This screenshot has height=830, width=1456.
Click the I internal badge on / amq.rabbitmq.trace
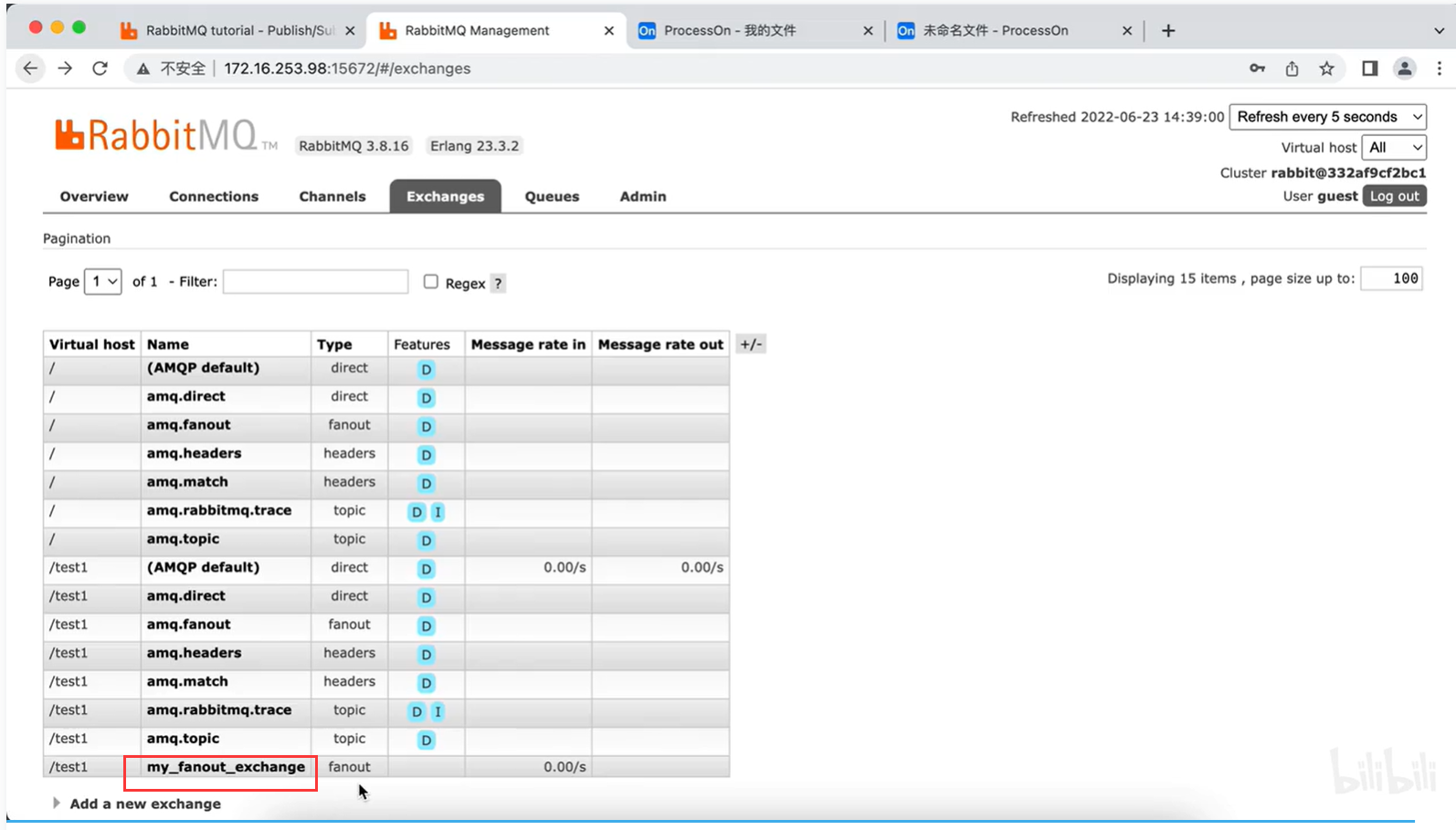(438, 512)
